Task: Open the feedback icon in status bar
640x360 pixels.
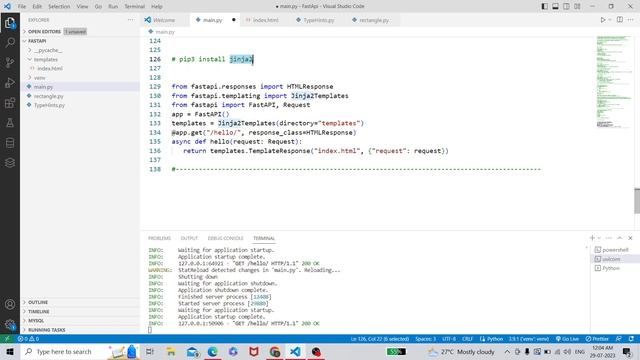Action: click(x=619, y=339)
